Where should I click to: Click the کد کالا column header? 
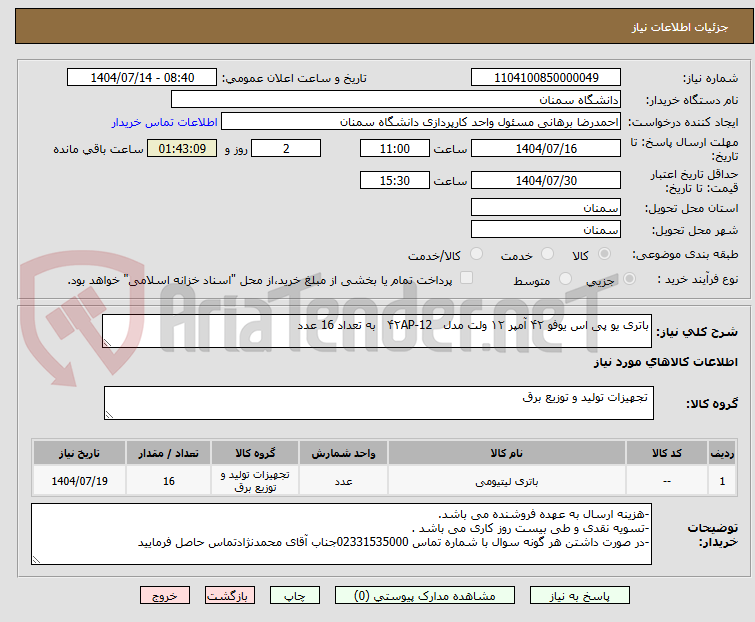(666, 453)
